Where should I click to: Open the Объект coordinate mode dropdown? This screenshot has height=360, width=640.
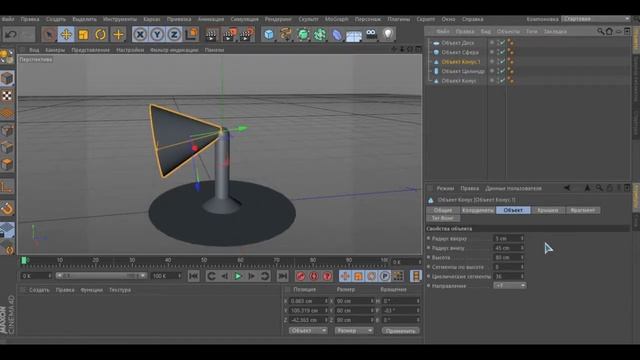pos(308,331)
